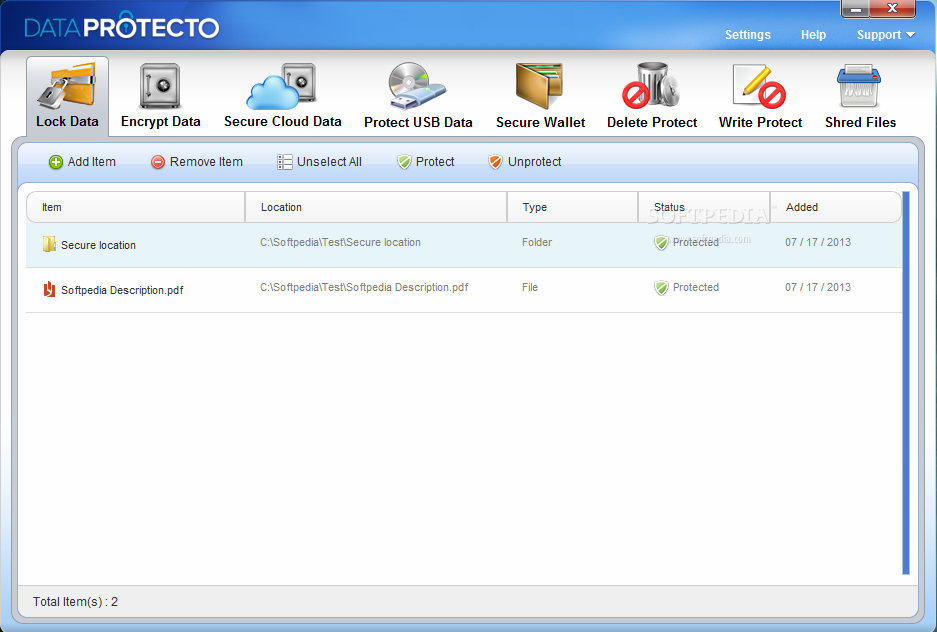This screenshot has height=632, width=937.
Task: Select the Softpedia Description.pdf item name
Action: (x=122, y=290)
